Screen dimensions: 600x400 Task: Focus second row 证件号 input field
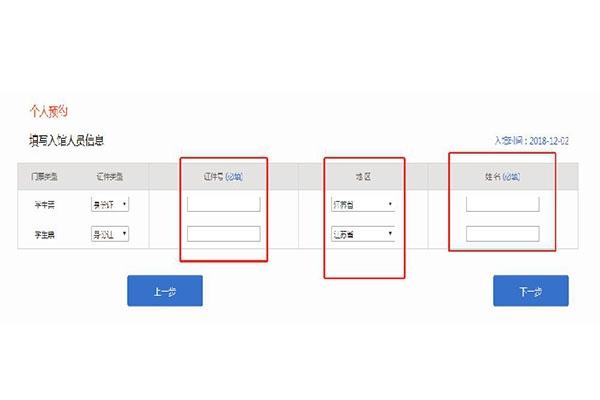[x=223, y=233]
